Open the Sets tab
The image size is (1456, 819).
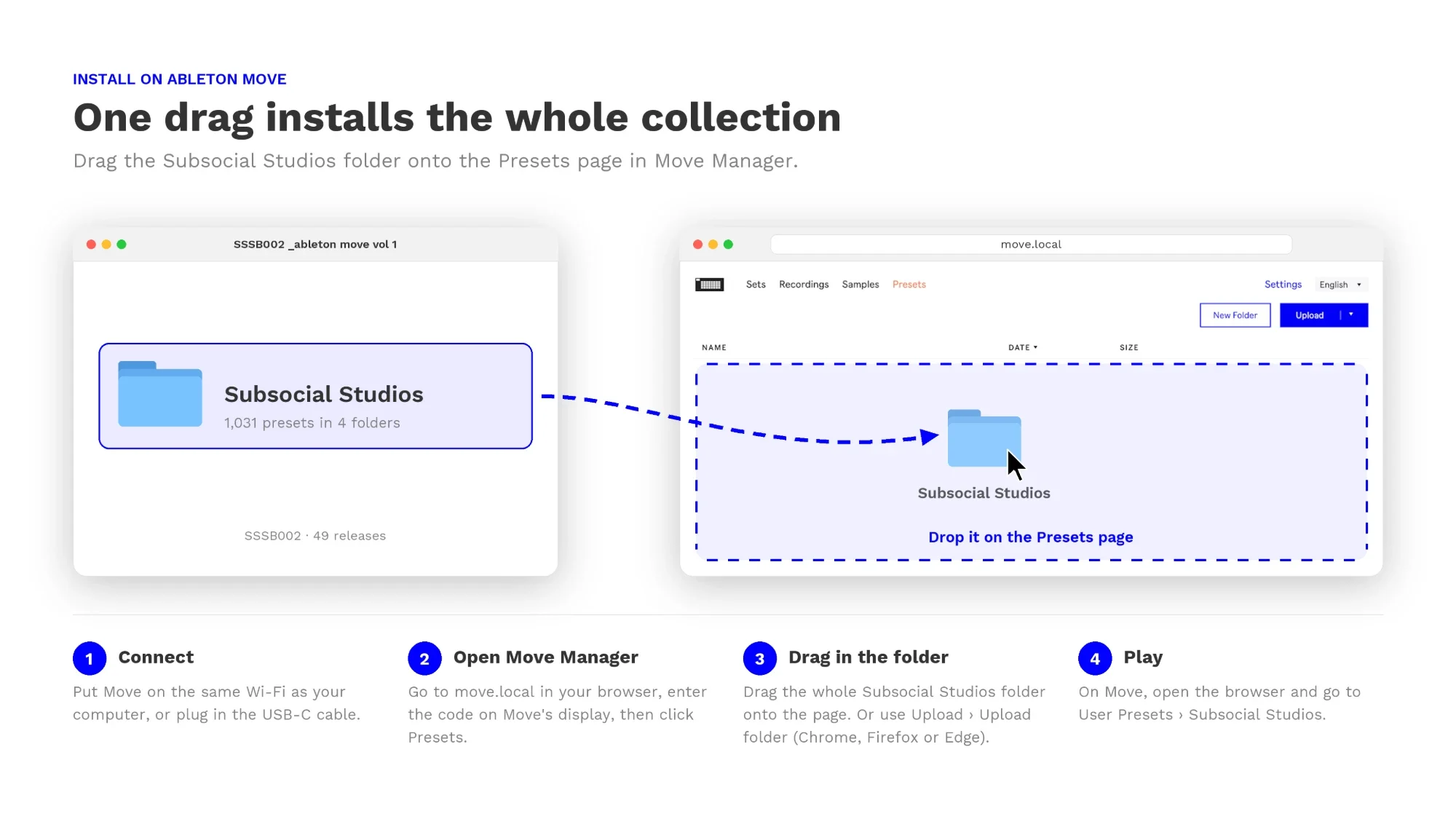point(756,285)
